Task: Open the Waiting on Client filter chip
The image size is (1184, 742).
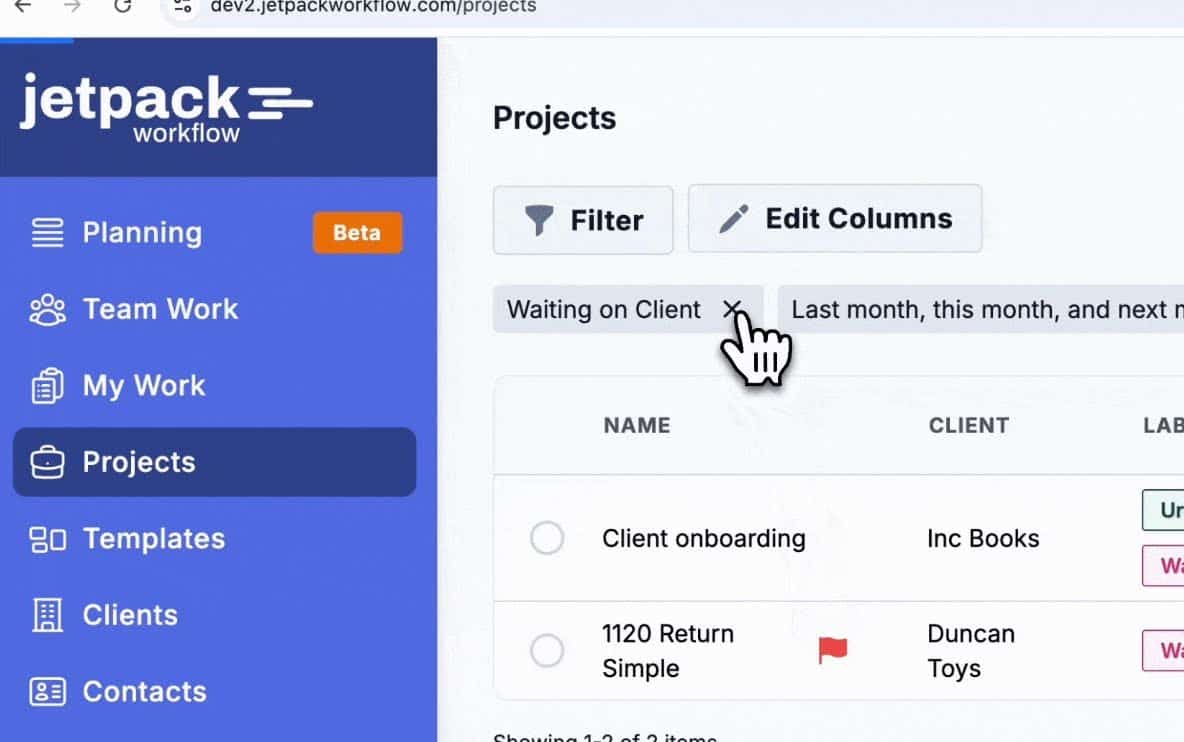Action: pyautogui.click(x=603, y=310)
